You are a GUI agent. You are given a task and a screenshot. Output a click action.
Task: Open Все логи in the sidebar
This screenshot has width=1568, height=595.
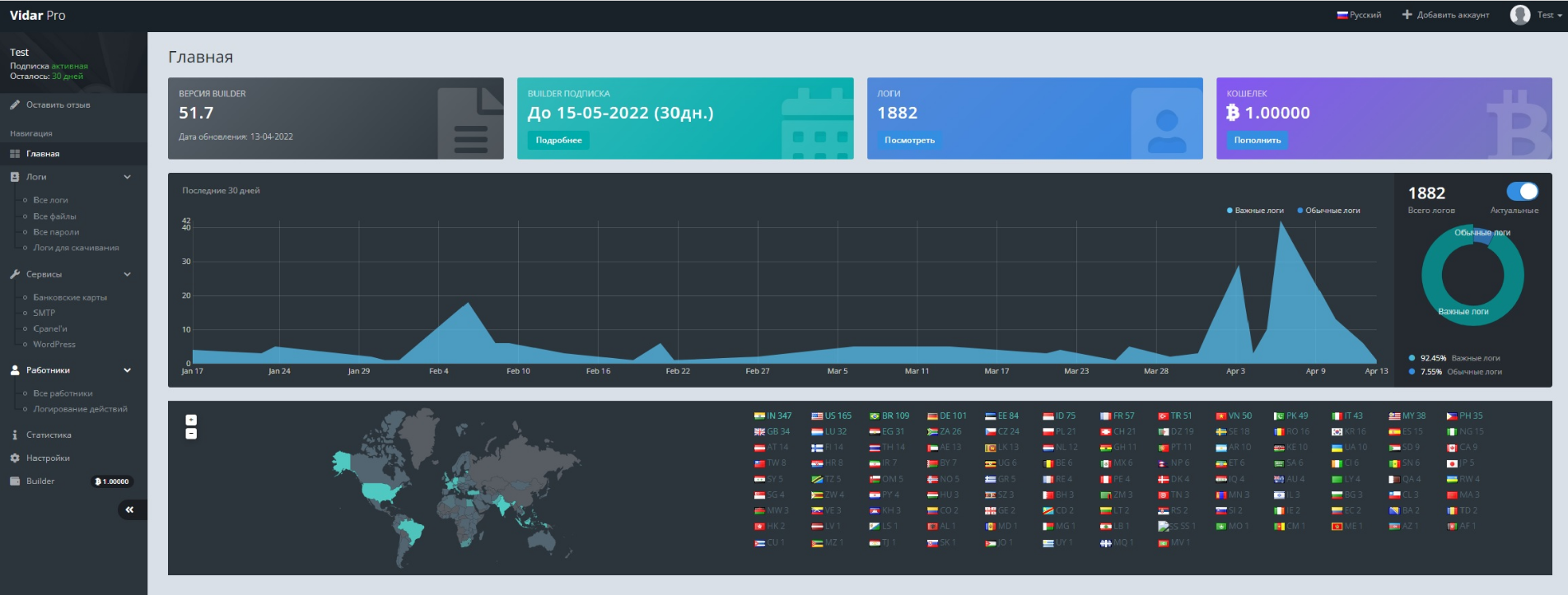tap(50, 201)
